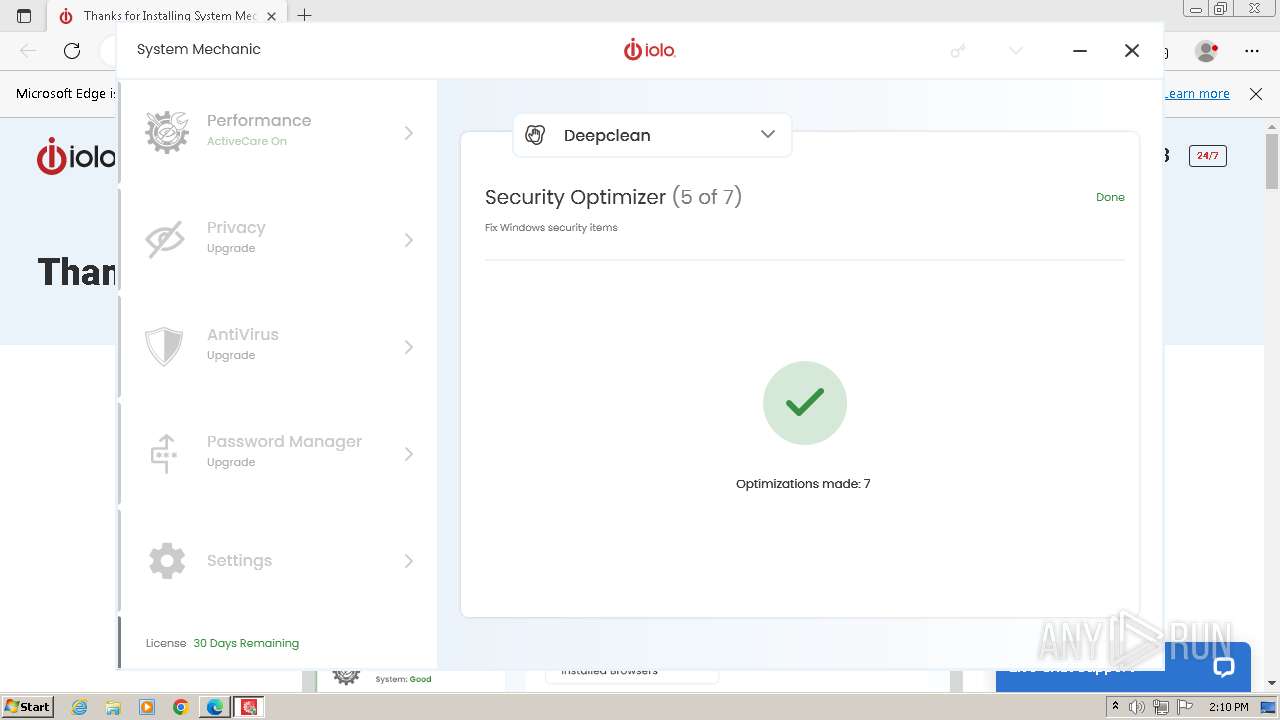Click 30 Days Remaining license text
This screenshot has width=1280, height=720.
246,643
